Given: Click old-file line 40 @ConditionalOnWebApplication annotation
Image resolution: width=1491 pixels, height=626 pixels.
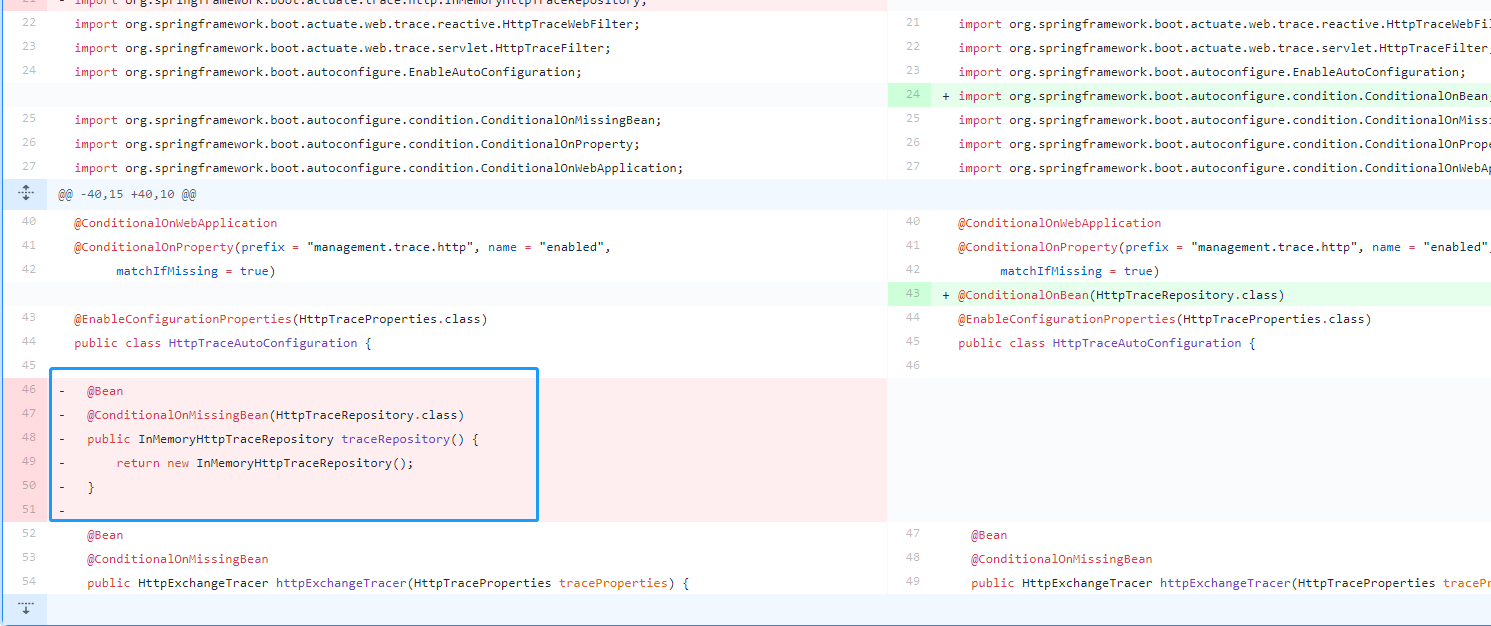Looking at the screenshot, I should point(176,223).
